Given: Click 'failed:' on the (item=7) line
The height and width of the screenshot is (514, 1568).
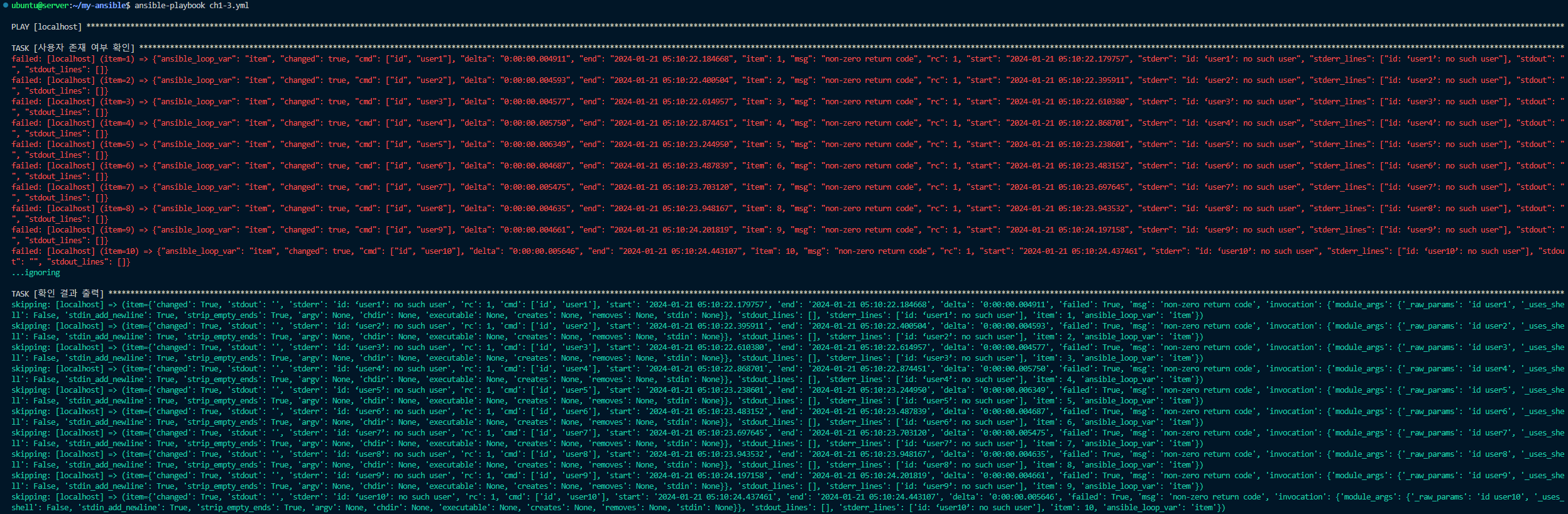Looking at the screenshot, I should click(27, 187).
